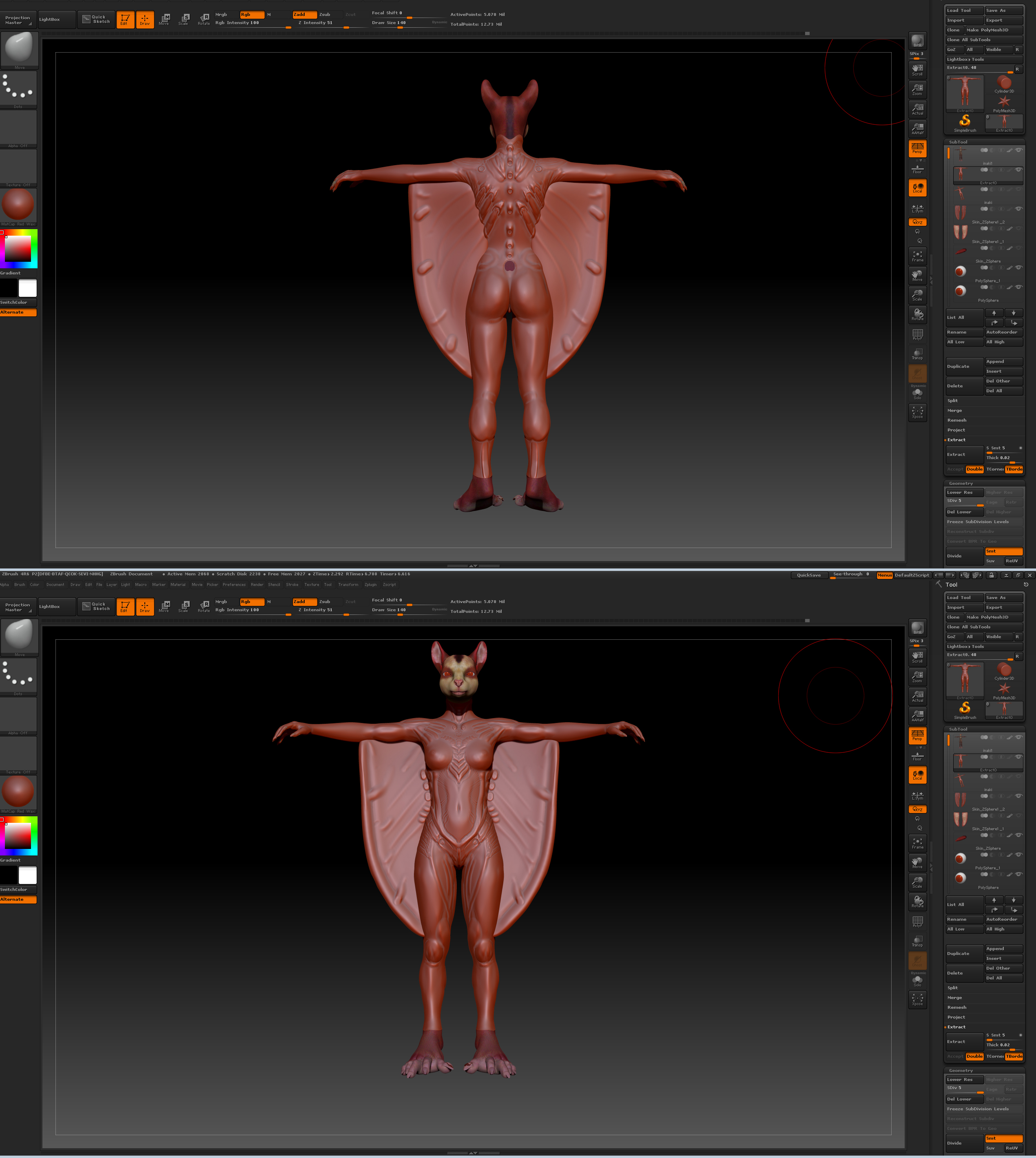The image size is (1036, 1158).
Task: Click the hide title bar arrow icon
Action: tap(1006, 575)
